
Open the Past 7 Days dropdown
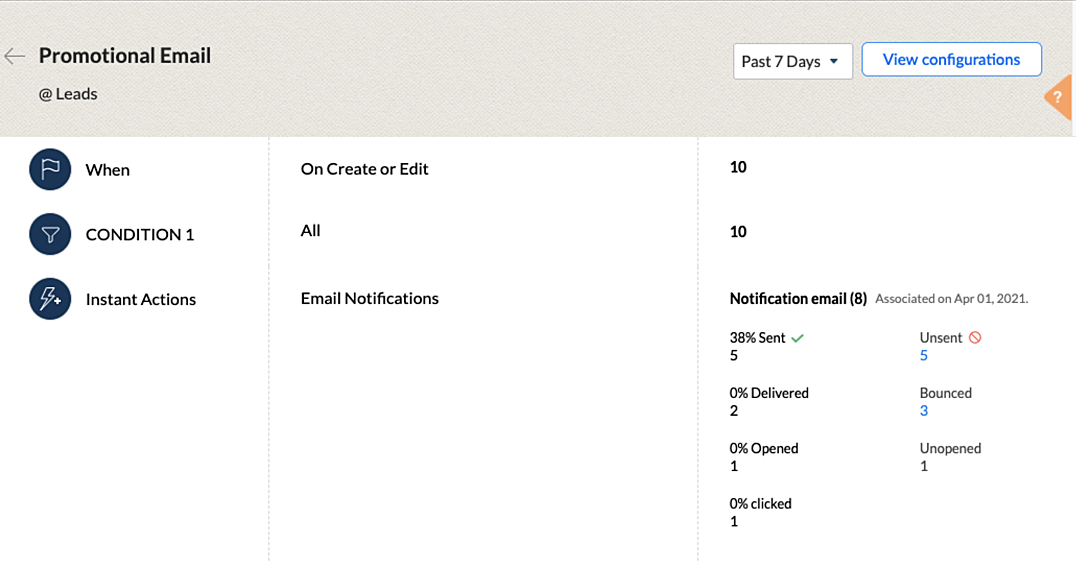(x=793, y=62)
